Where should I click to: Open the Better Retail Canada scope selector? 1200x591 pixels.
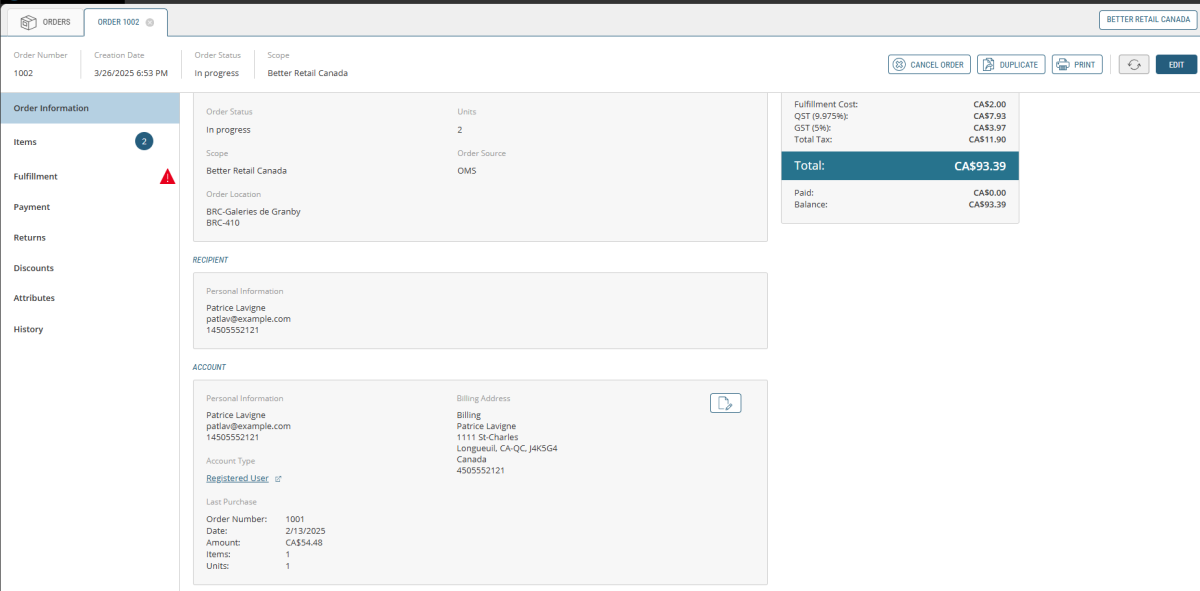pos(1148,19)
